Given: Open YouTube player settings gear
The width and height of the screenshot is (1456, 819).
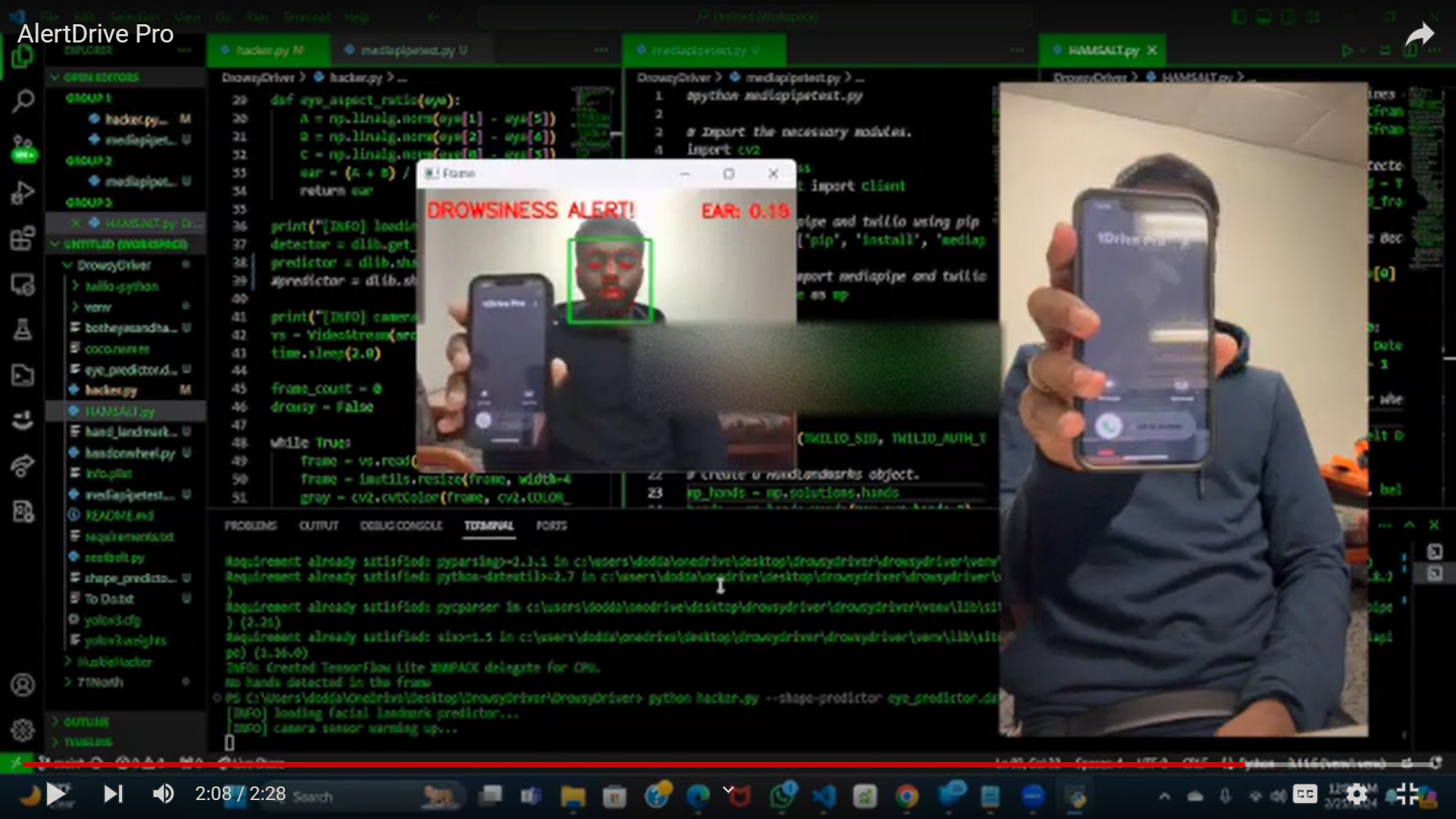Looking at the screenshot, I should pos(1357,794).
